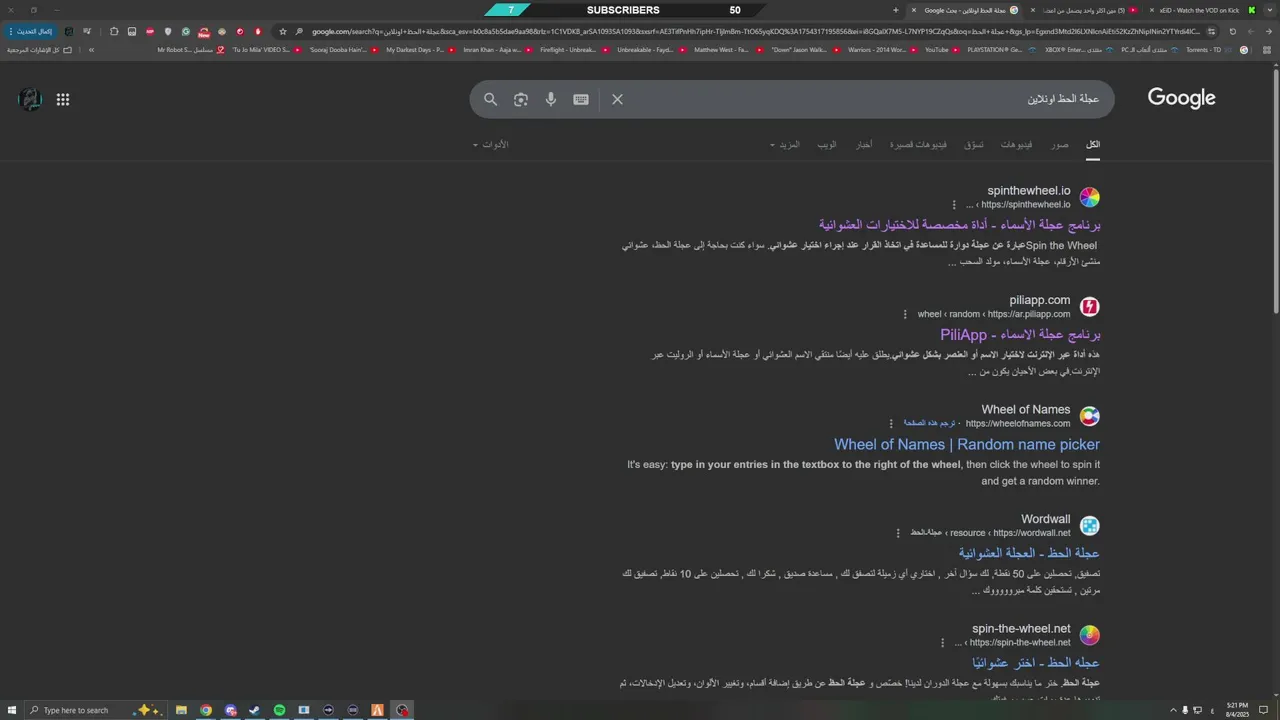
Task: Open the Google account profile avatar
Action: pos(30,99)
